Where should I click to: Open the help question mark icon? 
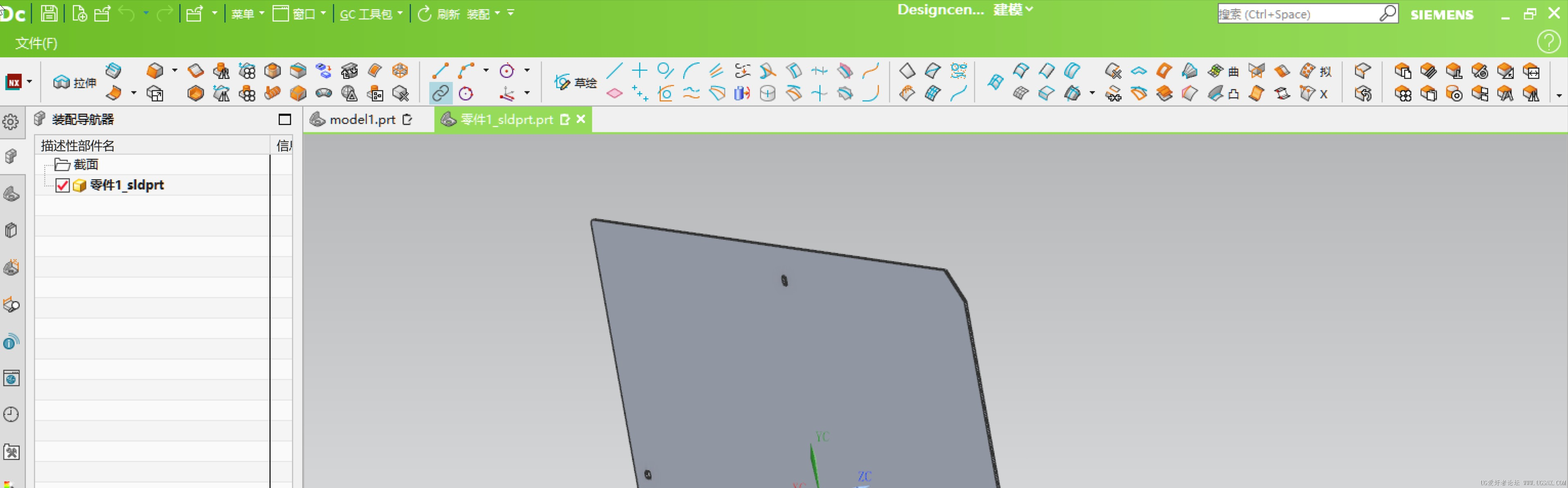1548,42
